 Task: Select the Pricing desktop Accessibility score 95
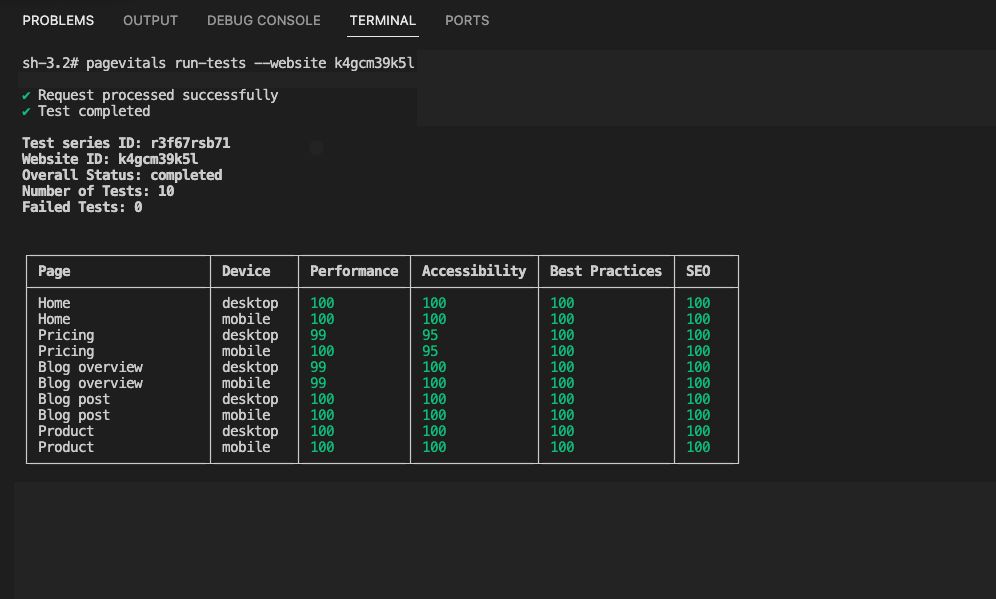coord(430,335)
